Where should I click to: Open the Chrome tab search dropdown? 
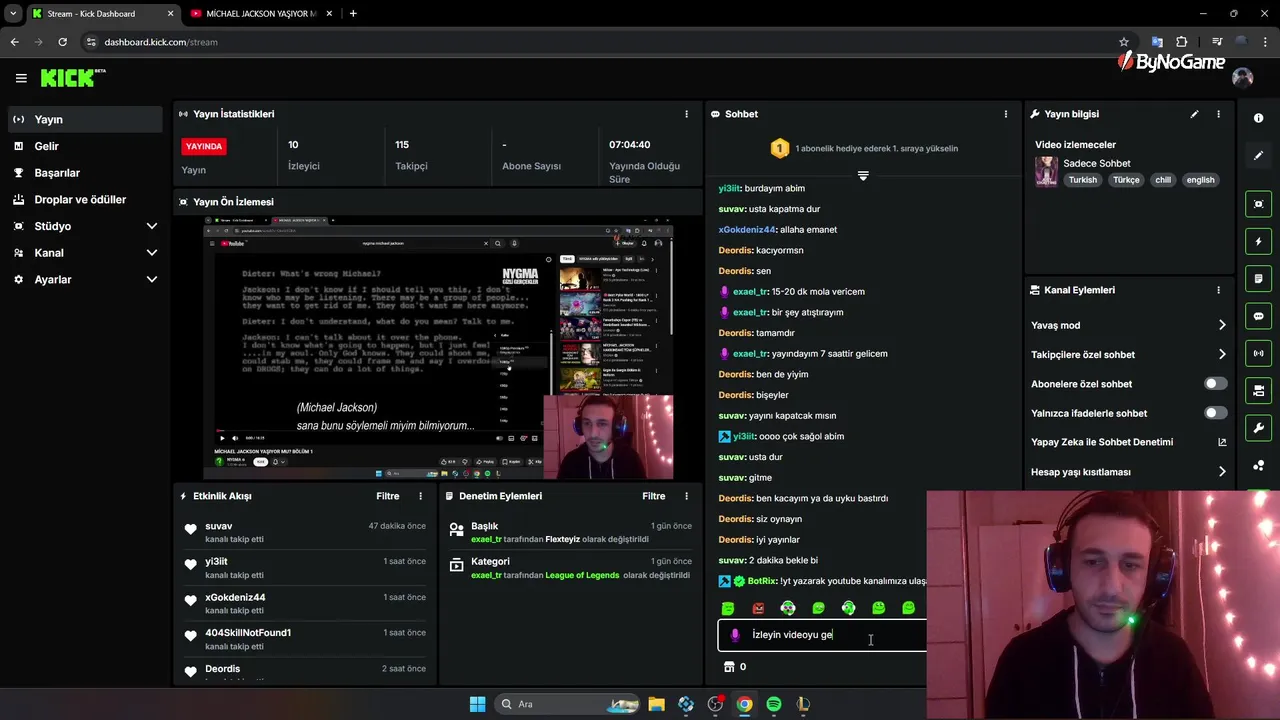click(x=13, y=14)
